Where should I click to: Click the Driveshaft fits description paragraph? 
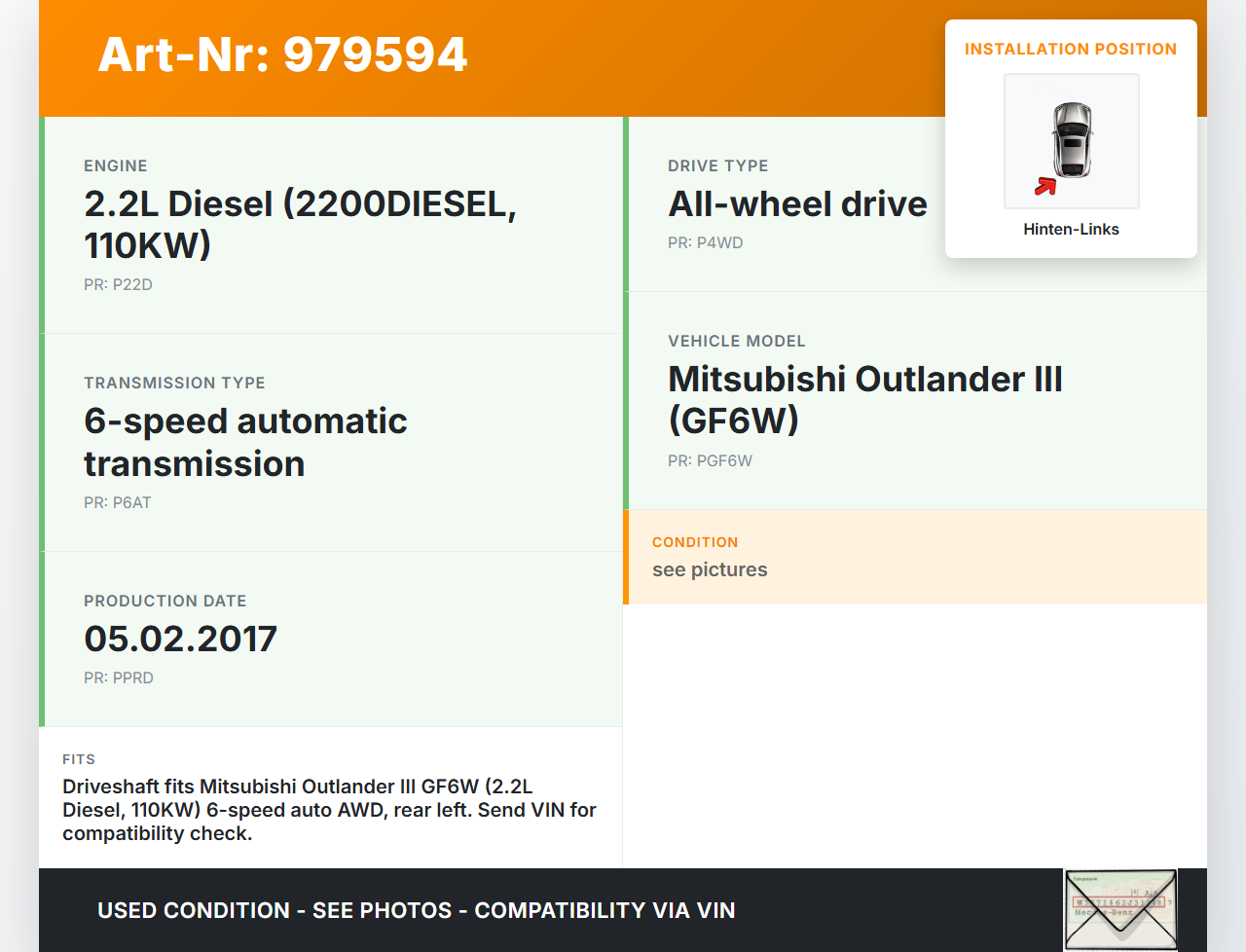tap(329, 810)
